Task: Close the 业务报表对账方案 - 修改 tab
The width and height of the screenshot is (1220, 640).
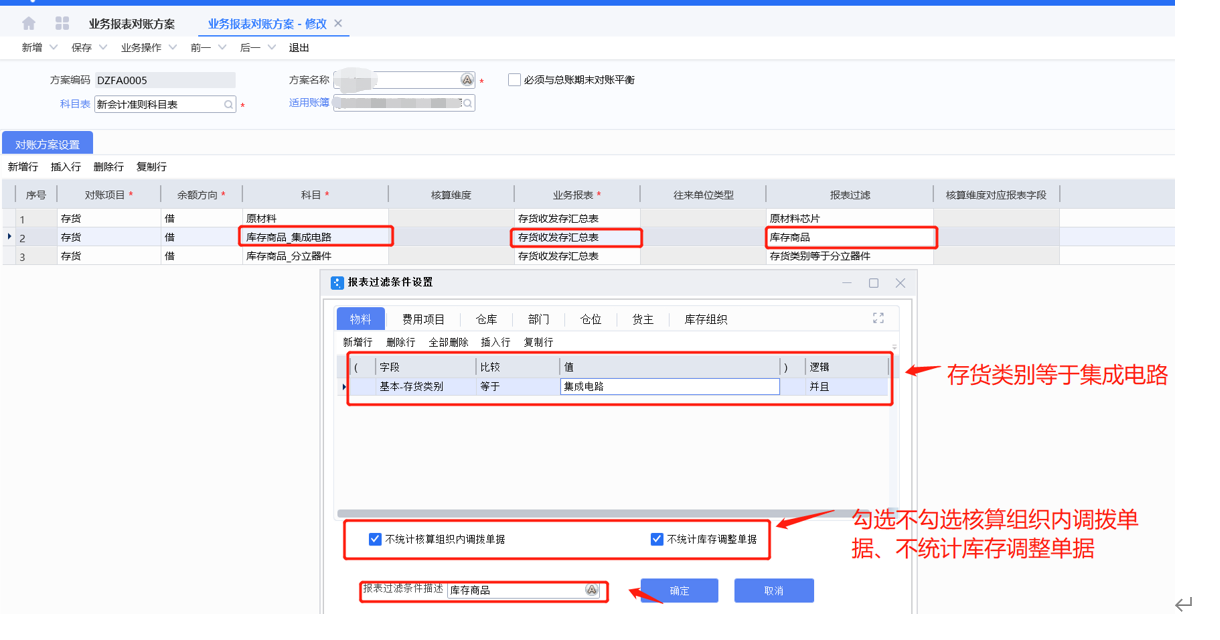Action: [x=338, y=23]
